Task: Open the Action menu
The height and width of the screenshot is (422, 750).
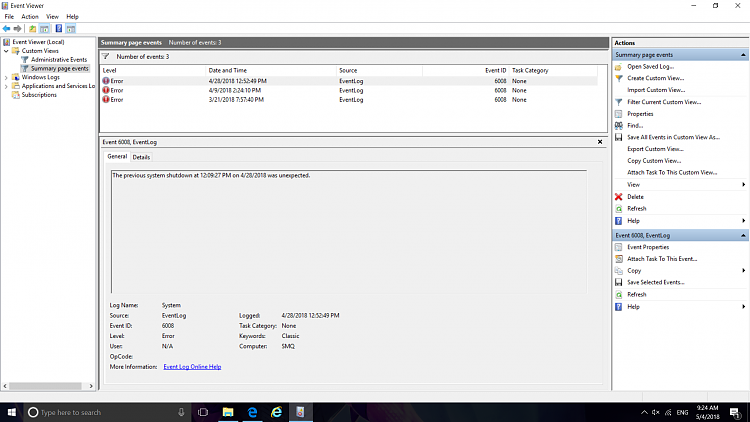Action: pos(30,17)
